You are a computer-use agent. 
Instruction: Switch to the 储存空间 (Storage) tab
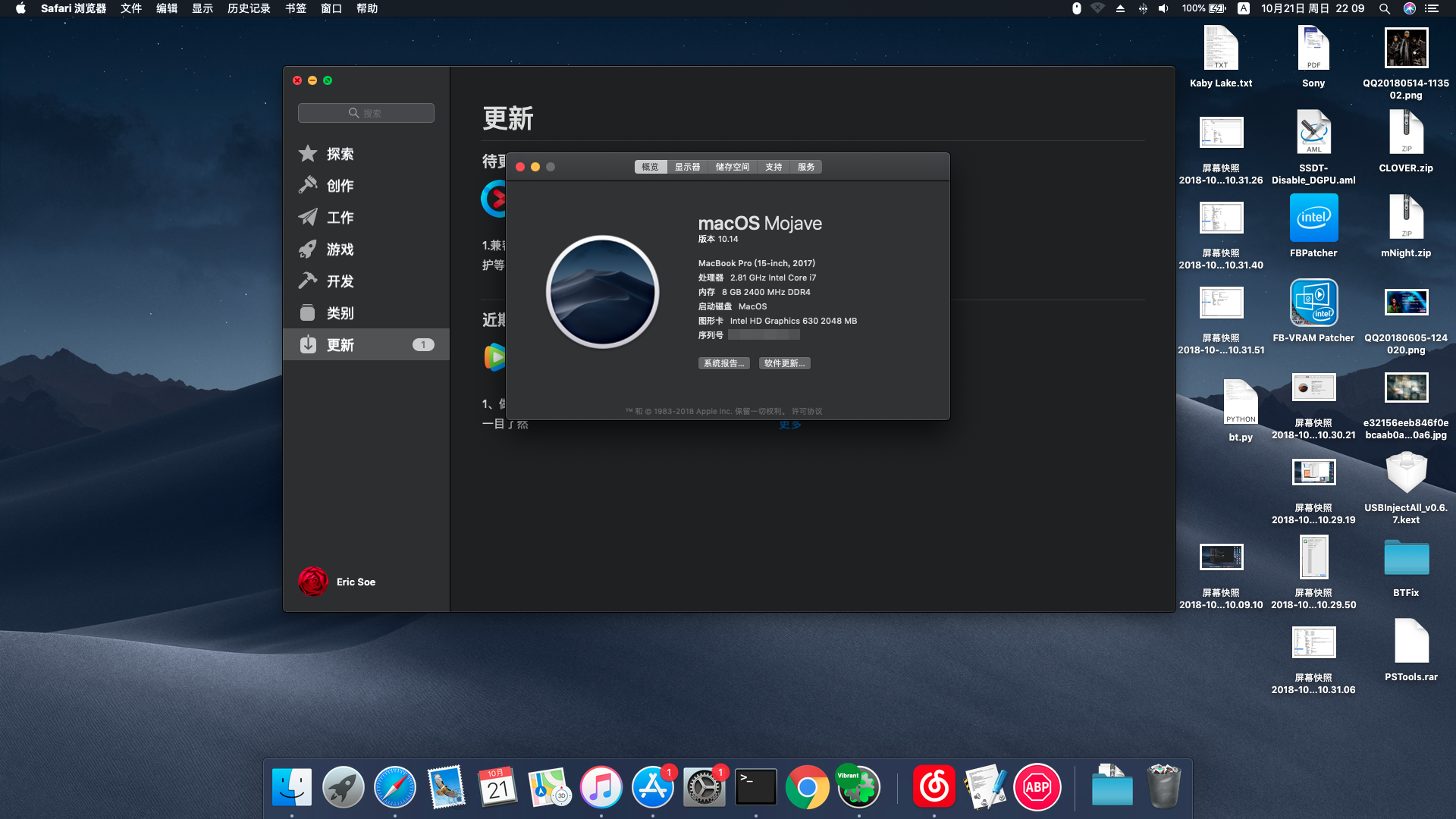(x=732, y=167)
